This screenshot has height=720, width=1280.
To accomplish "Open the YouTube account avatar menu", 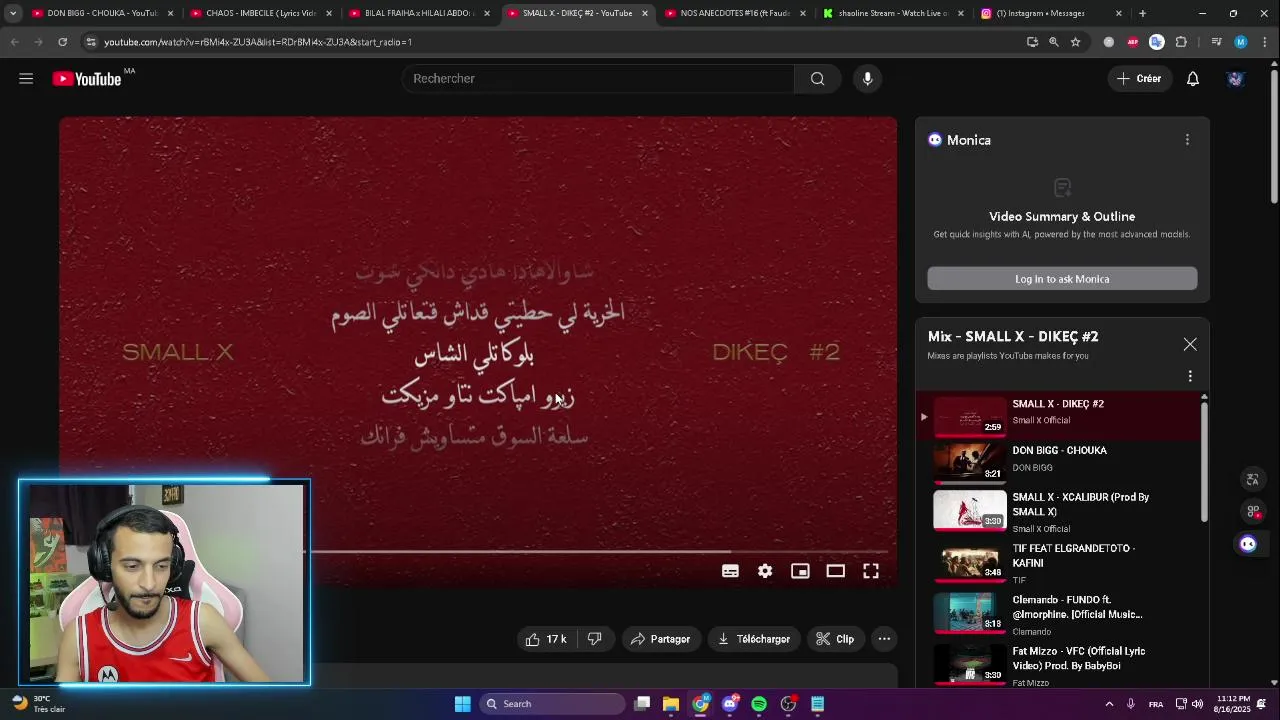I will pos(1235,79).
